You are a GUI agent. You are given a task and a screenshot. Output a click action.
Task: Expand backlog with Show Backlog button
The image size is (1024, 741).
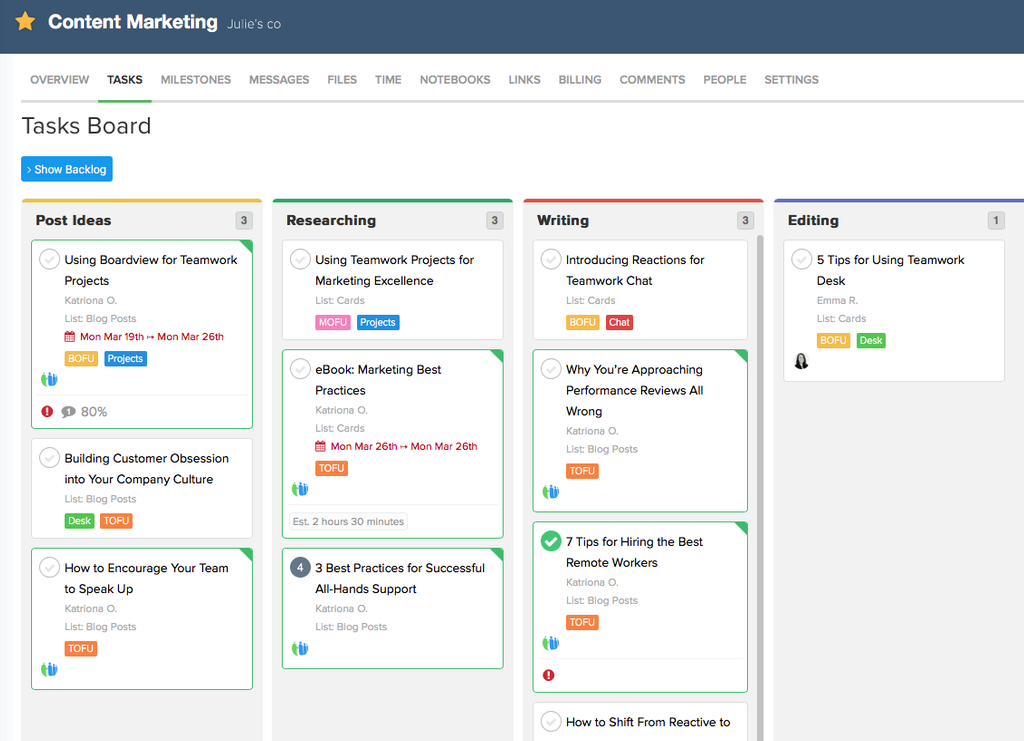(x=67, y=169)
